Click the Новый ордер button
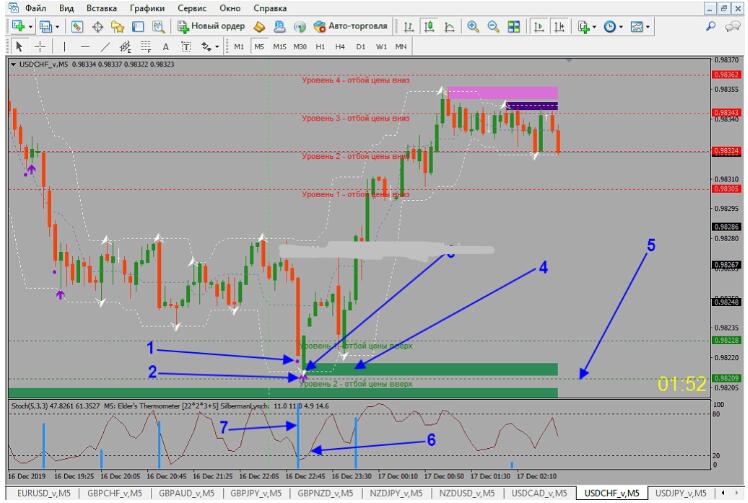The width and height of the screenshot is (748, 503). click(211, 26)
